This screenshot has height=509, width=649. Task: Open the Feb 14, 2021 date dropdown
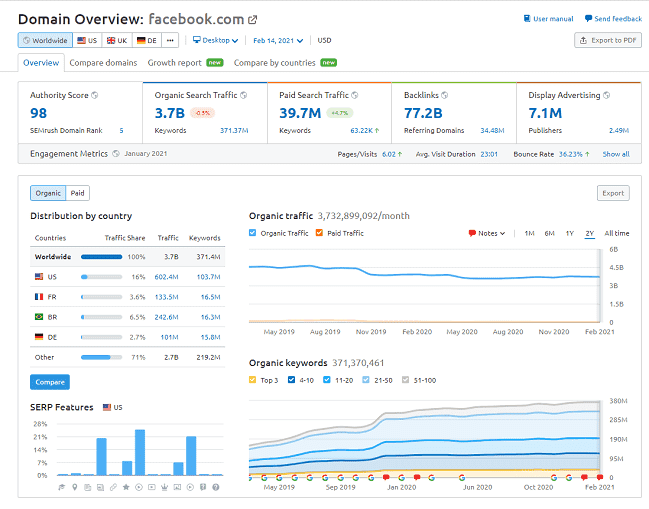[278, 41]
